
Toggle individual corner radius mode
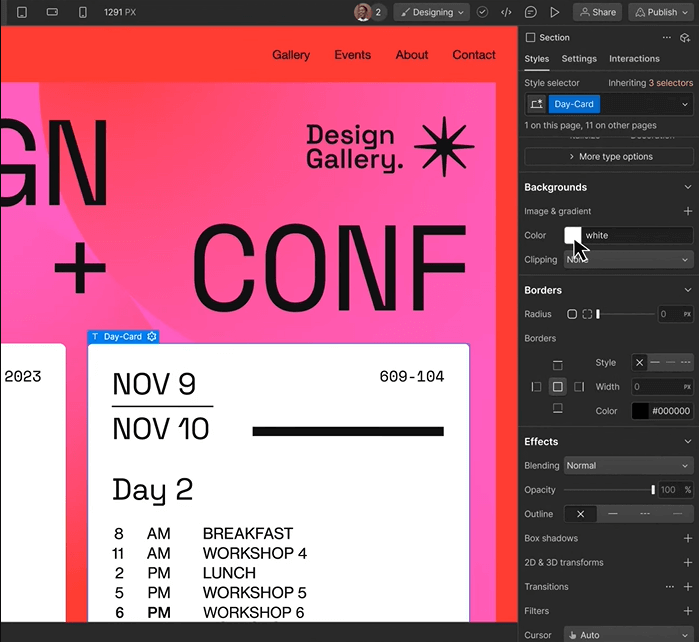click(x=587, y=314)
